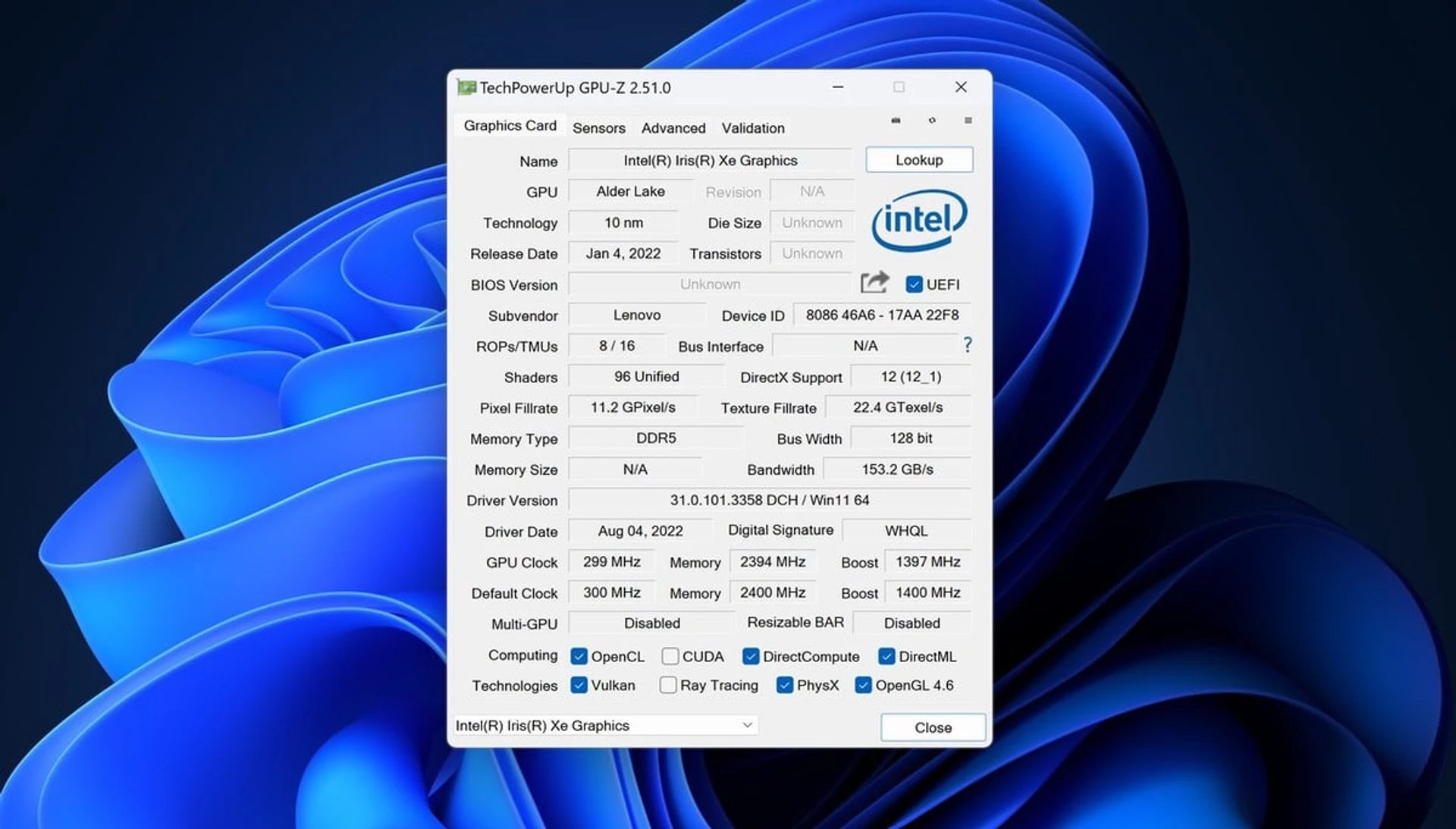1456x829 pixels.
Task: Click the GPU-Z app icon in title bar
Action: [x=466, y=88]
